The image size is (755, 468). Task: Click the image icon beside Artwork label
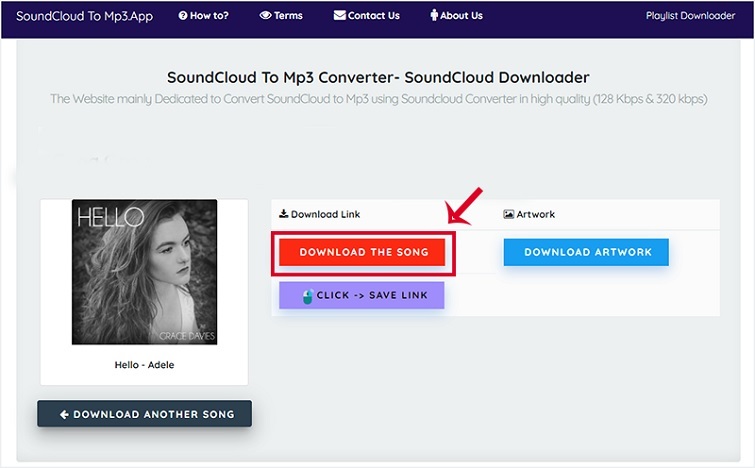(x=508, y=214)
